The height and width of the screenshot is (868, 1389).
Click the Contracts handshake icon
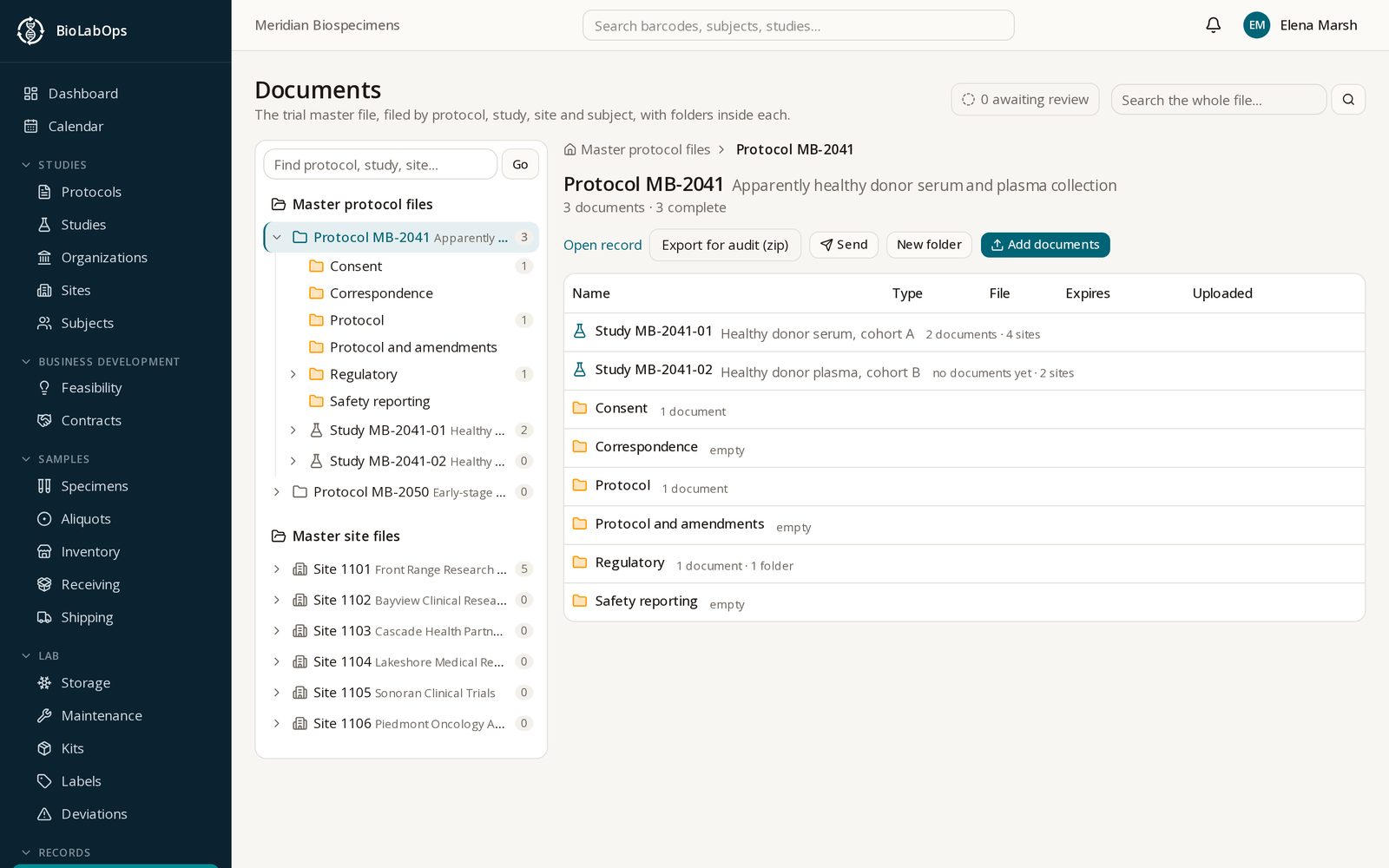[44, 421]
